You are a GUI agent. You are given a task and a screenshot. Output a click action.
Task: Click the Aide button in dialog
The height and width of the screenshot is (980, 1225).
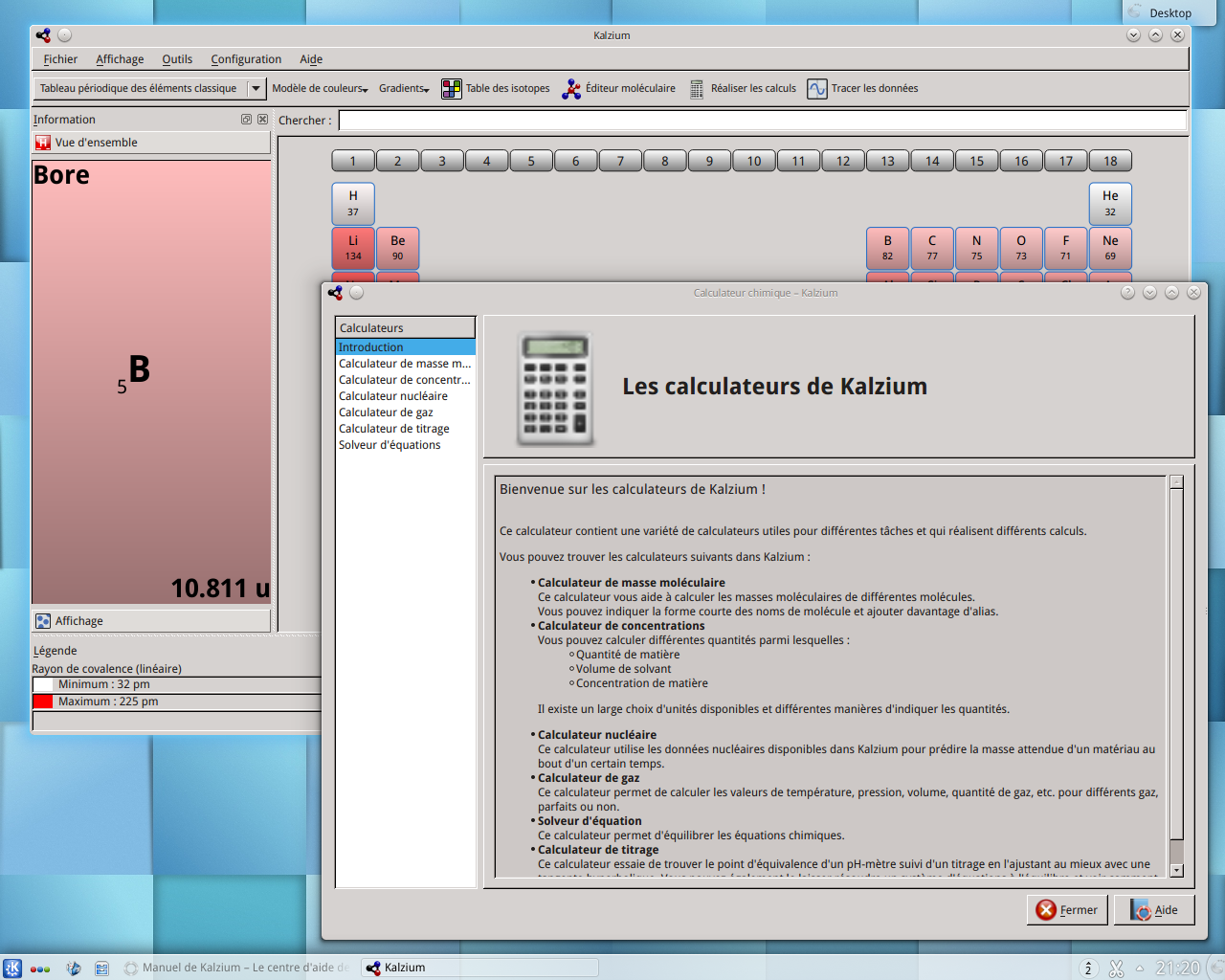(1154, 910)
